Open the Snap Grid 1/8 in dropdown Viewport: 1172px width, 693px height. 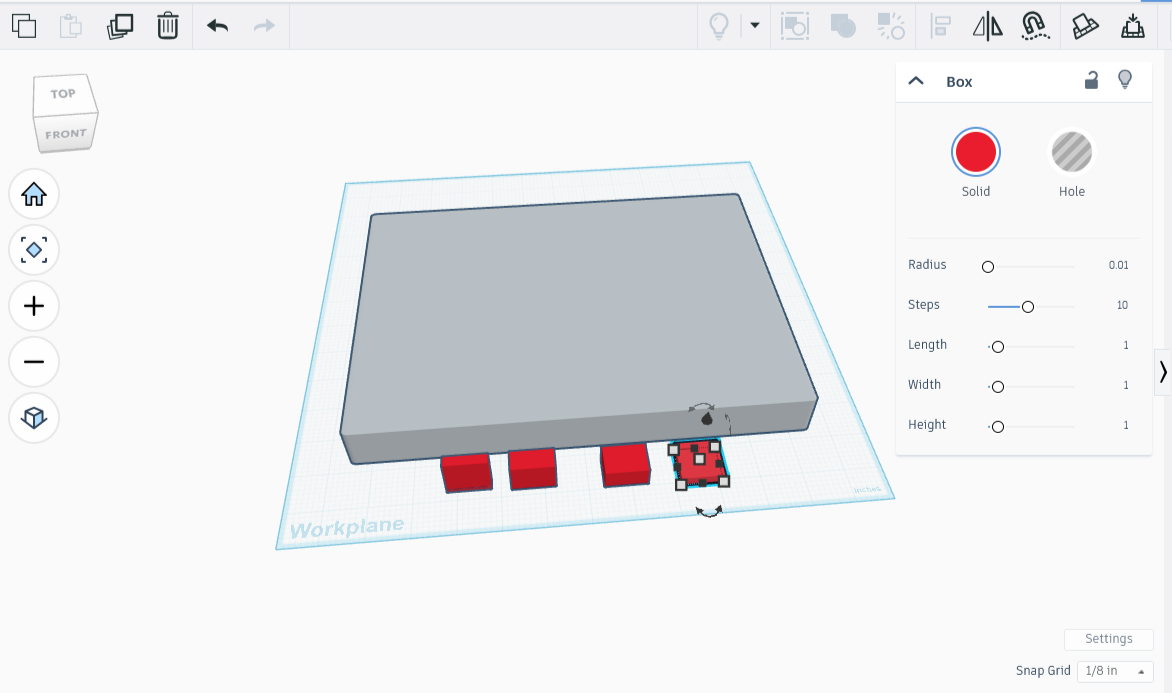click(1115, 671)
